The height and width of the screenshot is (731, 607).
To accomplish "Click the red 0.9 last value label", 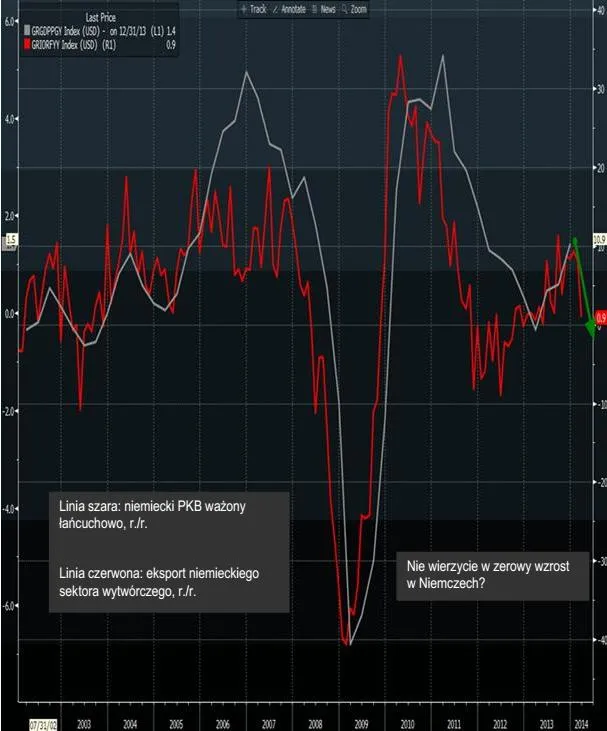I will 600,318.
